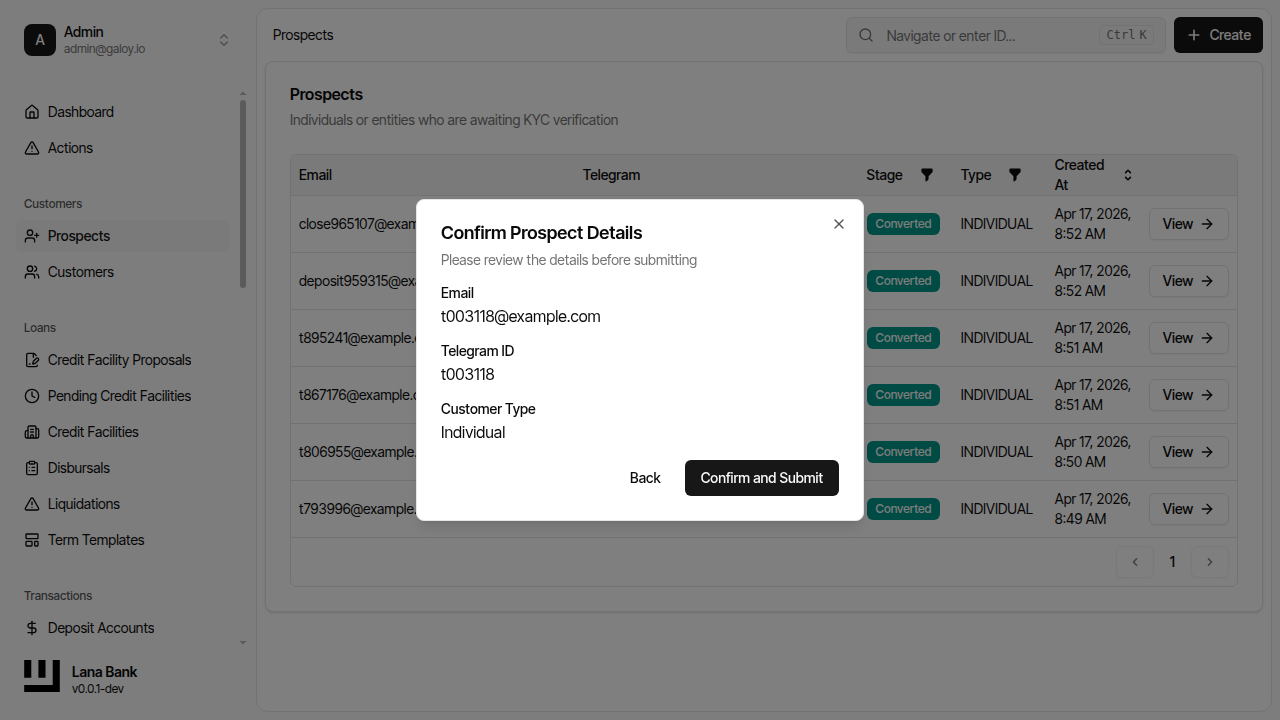Toggle the Created At sort order
This screenshot has width=1280, height=720.
pos(1127,174)
